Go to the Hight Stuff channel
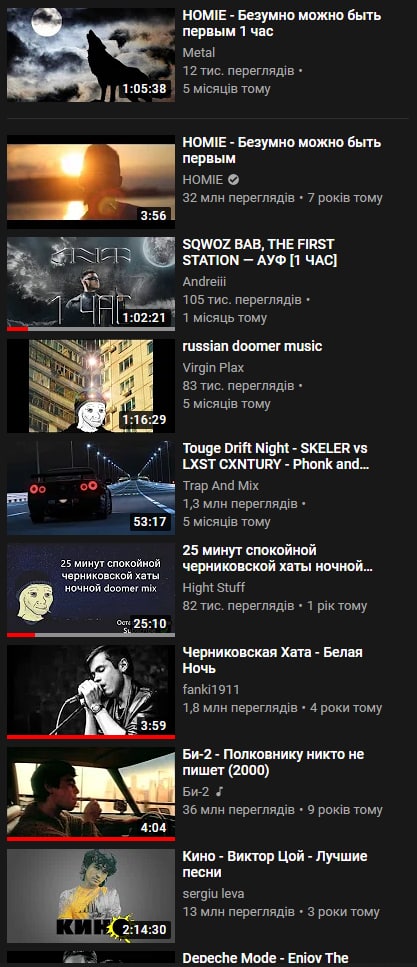Viewport: 417px width, 967px height. pyautogui.click(x=213, y=587)
